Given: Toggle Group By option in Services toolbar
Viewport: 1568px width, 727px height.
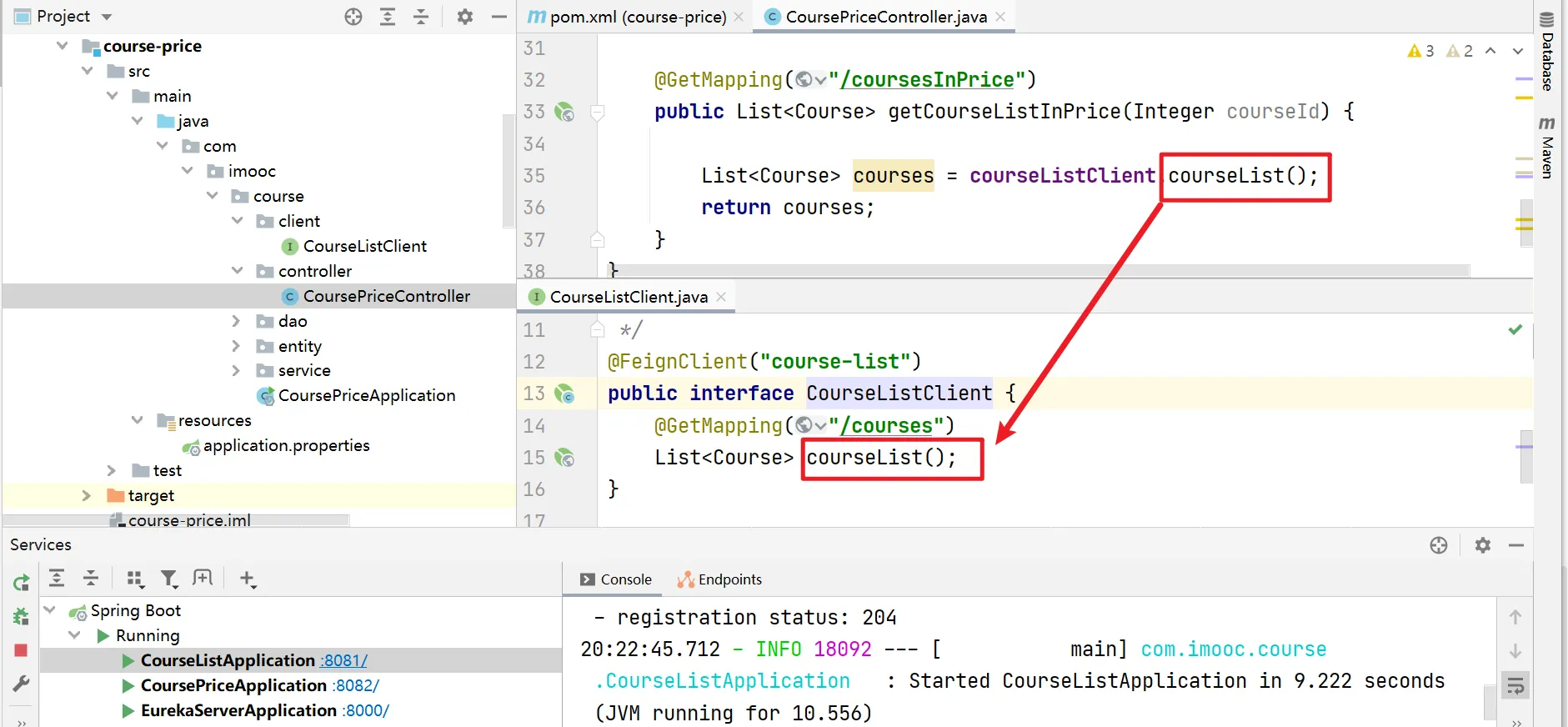Looking at the screenshot, I should (x=135, y=579).
